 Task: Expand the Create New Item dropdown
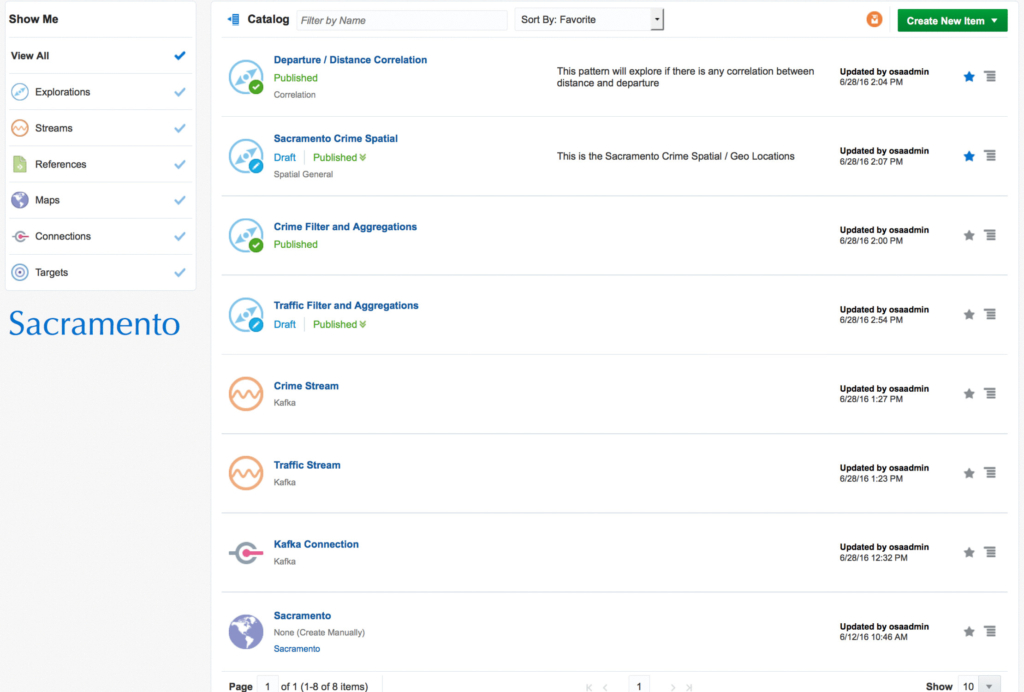click(x=952, y=20)
